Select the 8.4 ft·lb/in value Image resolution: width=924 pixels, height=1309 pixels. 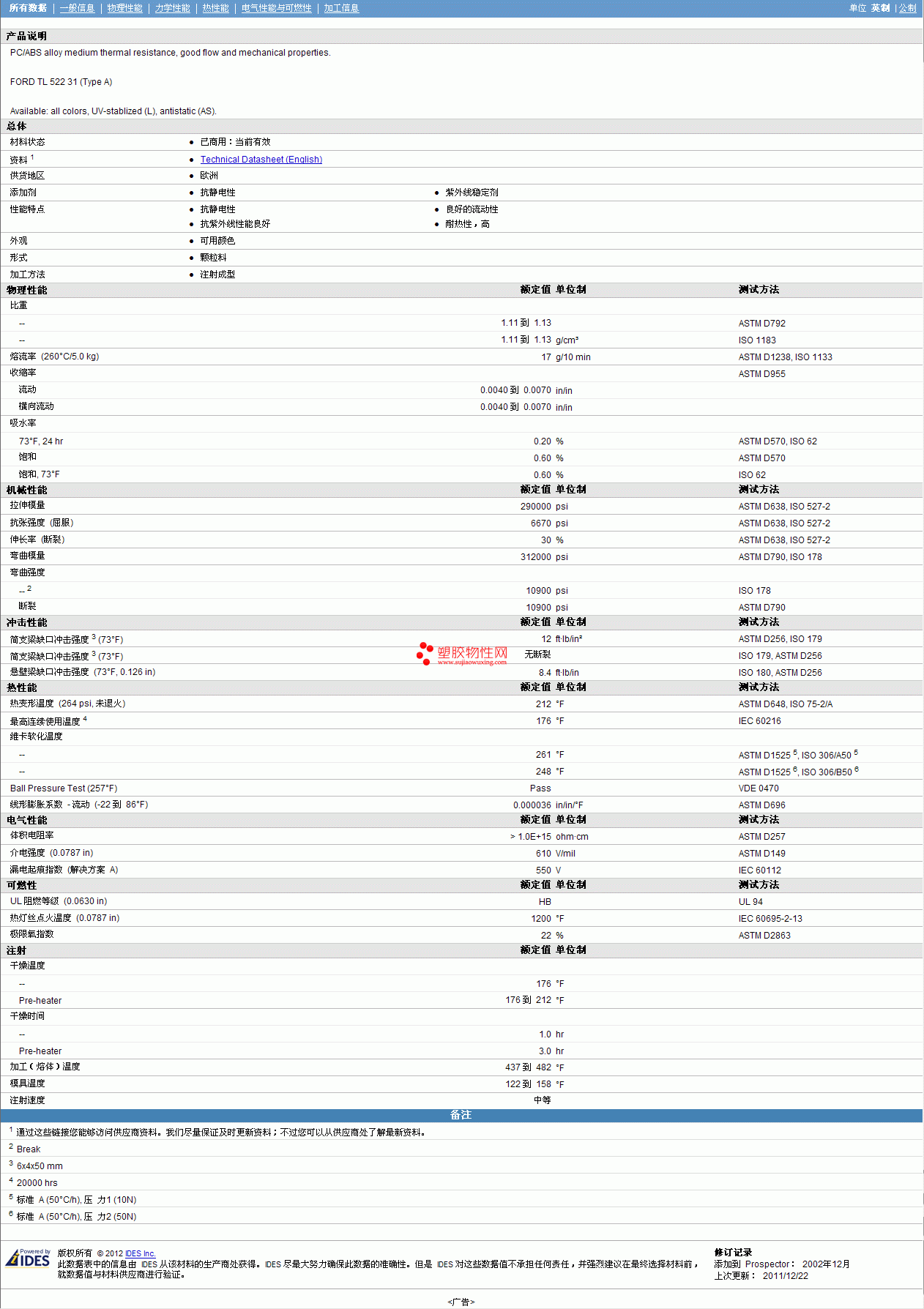(x=559, y=673)
